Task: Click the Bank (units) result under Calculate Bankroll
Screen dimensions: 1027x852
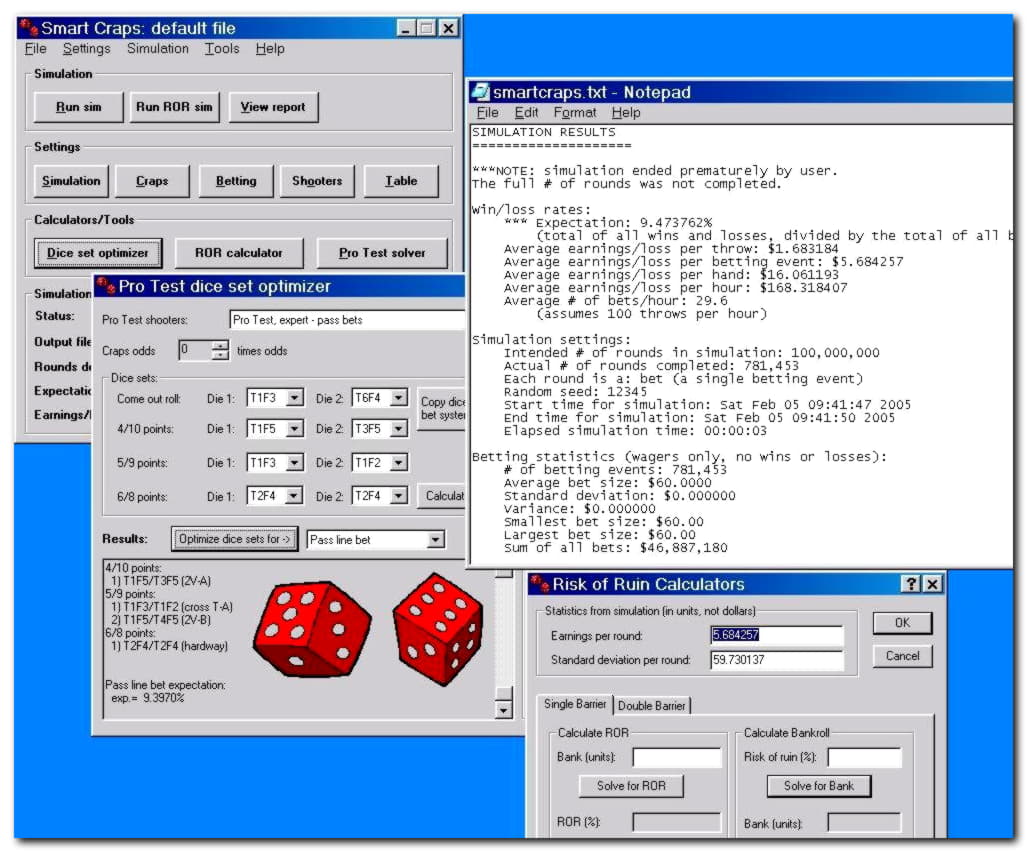Action: coord(865,822)
